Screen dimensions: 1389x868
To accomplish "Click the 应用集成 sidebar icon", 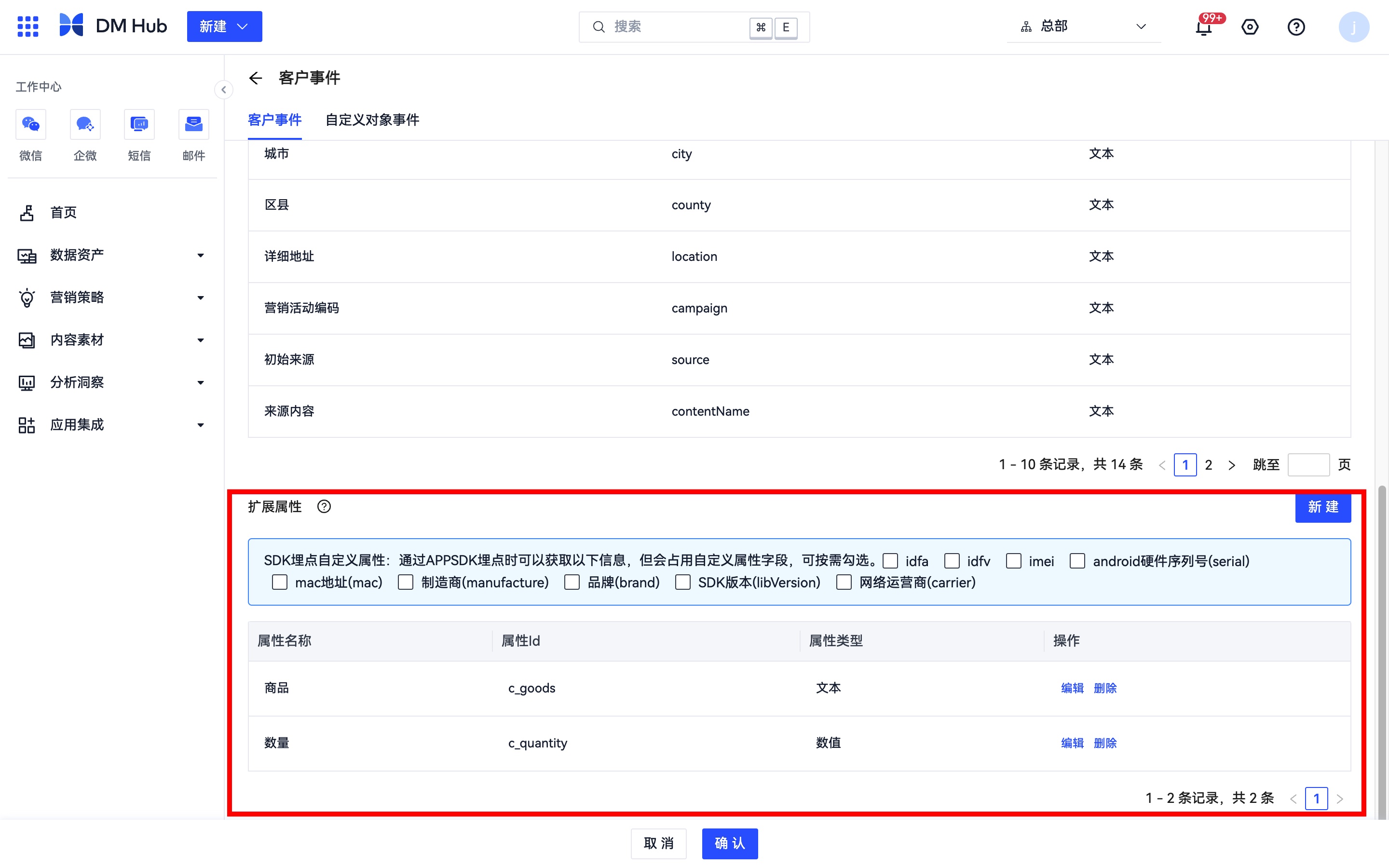I will tap(27, 425).
